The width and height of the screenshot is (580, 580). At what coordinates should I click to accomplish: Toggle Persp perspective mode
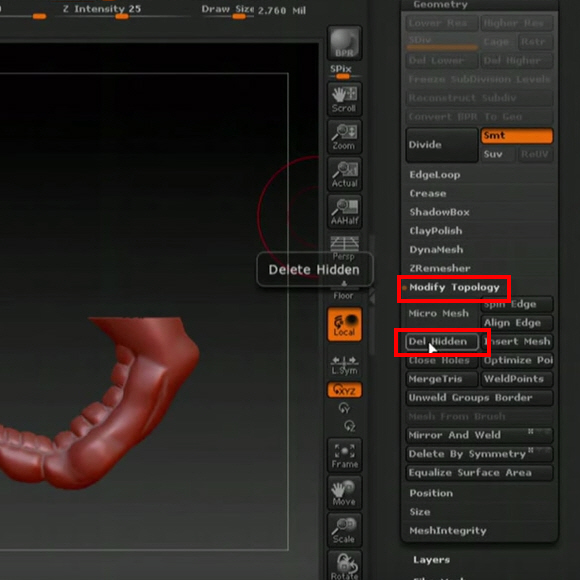pyautogui.click(x=344, y=247)
